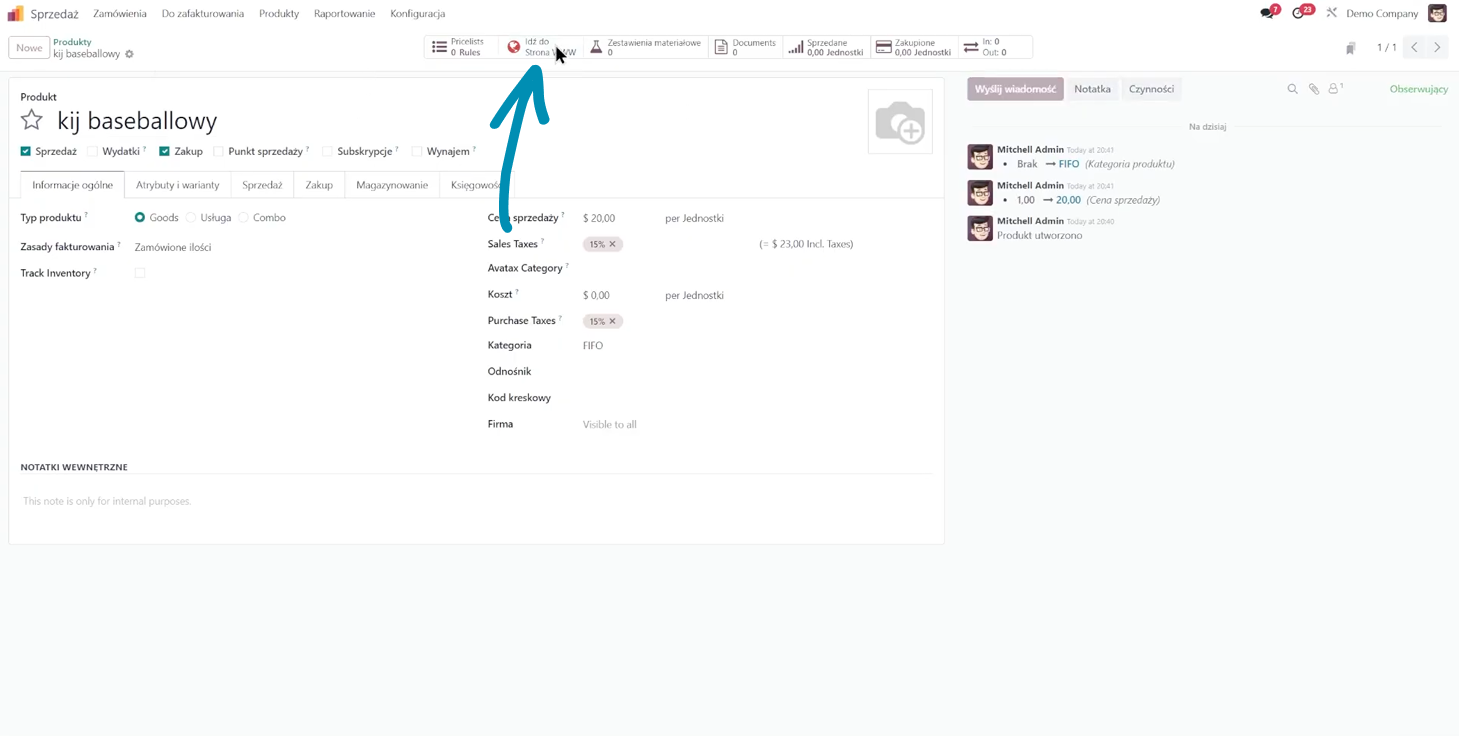Open the Pricelists smart button

460,47
